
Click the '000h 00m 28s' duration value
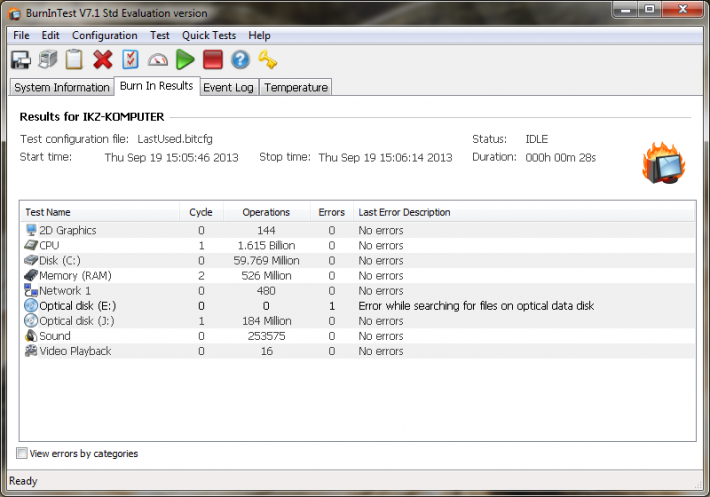coord(561,158)
